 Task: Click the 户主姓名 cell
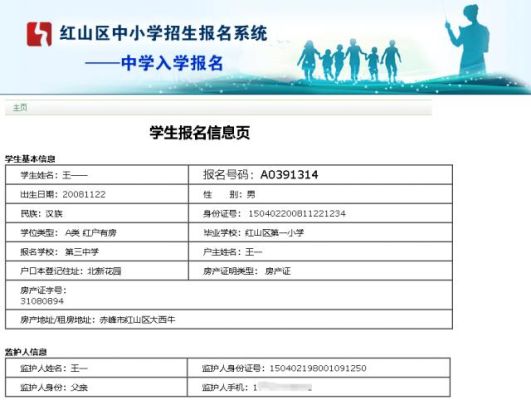320,252
